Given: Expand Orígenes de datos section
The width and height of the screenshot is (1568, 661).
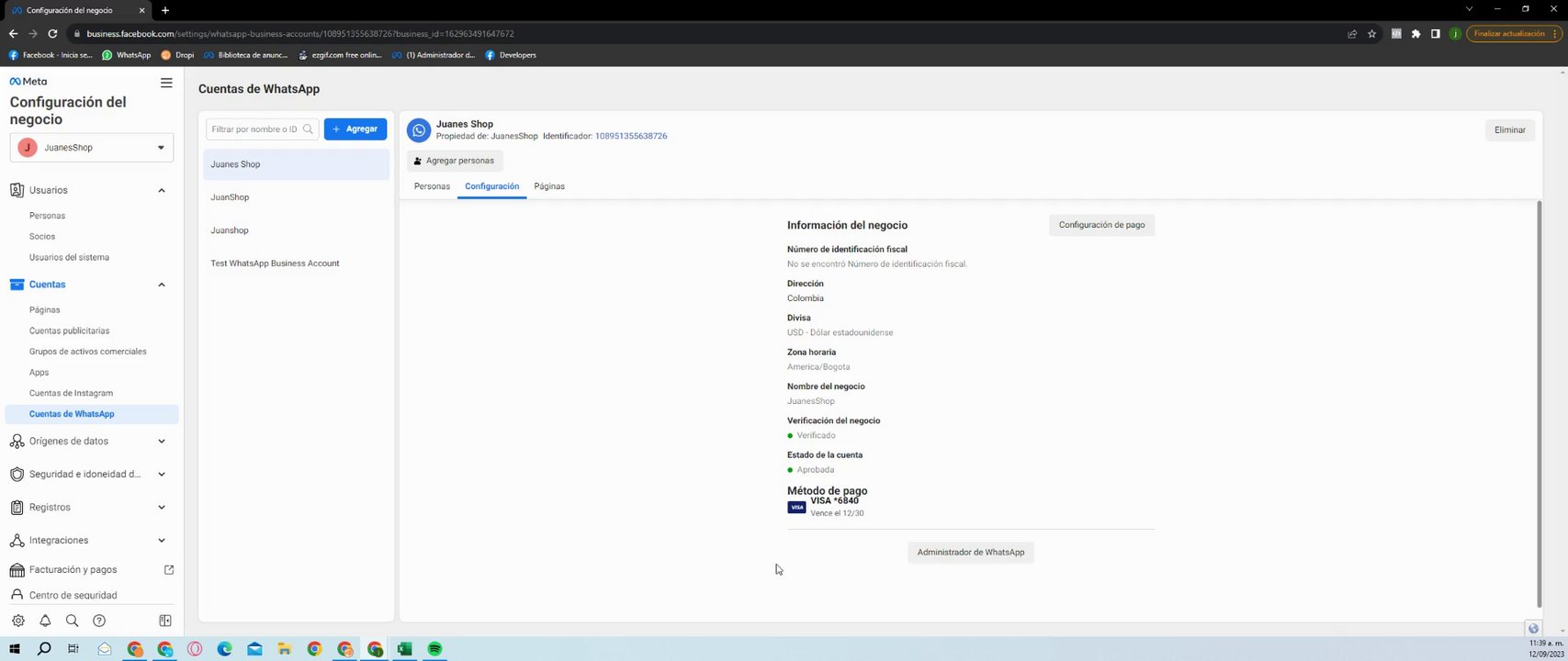Looking at the screenshot, I should point(162,442).
